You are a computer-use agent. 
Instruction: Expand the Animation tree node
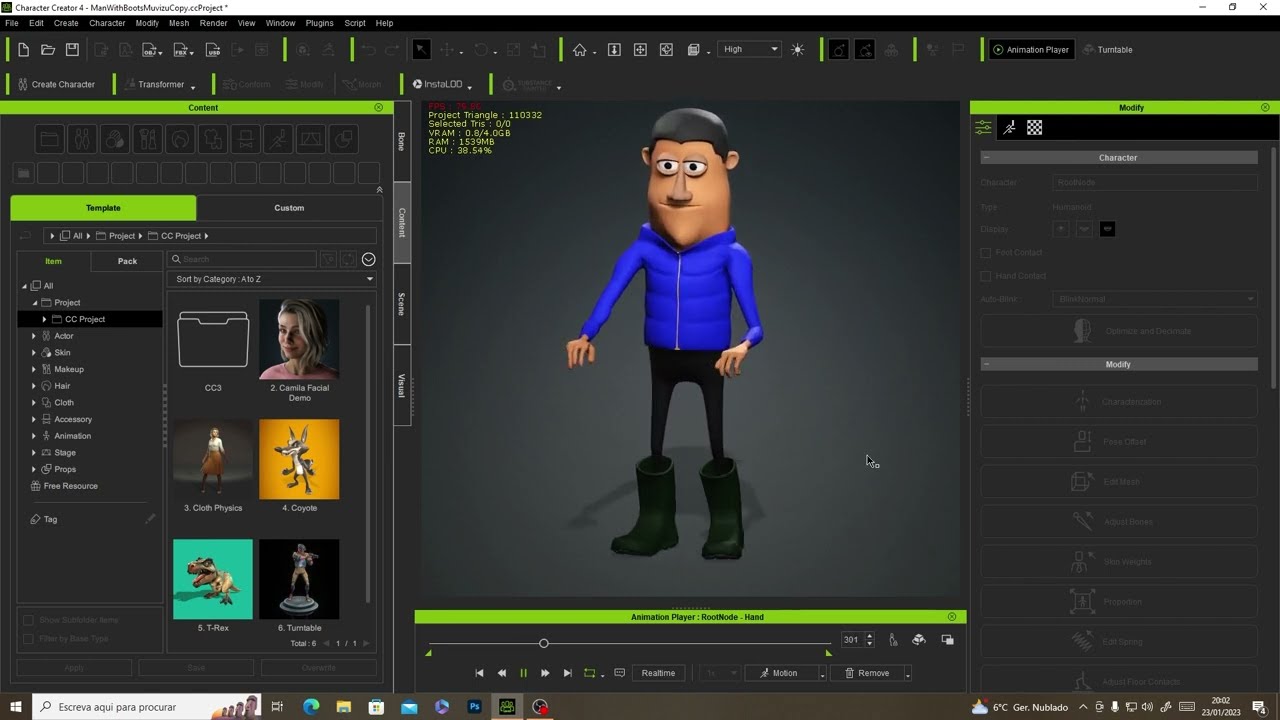pyautogui.click(x=34, y=436)
